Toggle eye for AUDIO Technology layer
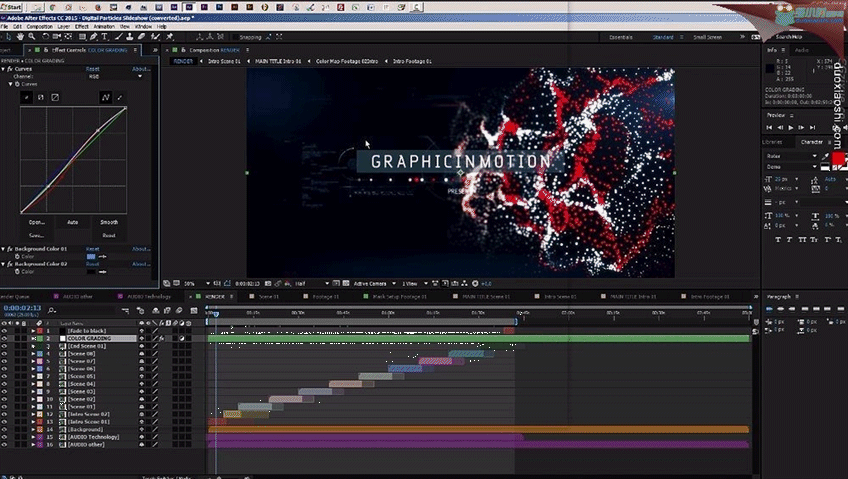 (x=4, y=437)
